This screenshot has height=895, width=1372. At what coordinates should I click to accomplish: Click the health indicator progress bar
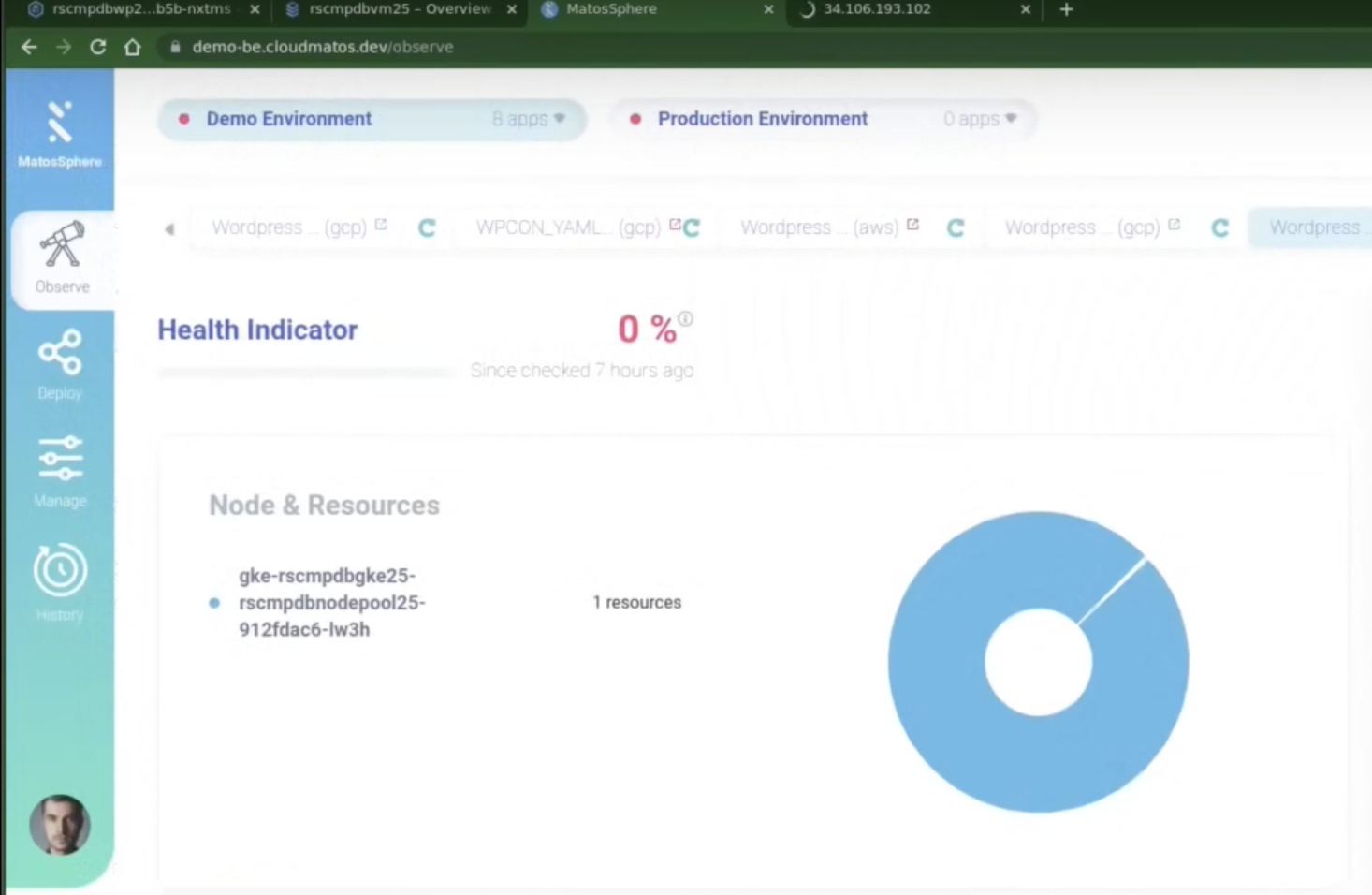305,373
